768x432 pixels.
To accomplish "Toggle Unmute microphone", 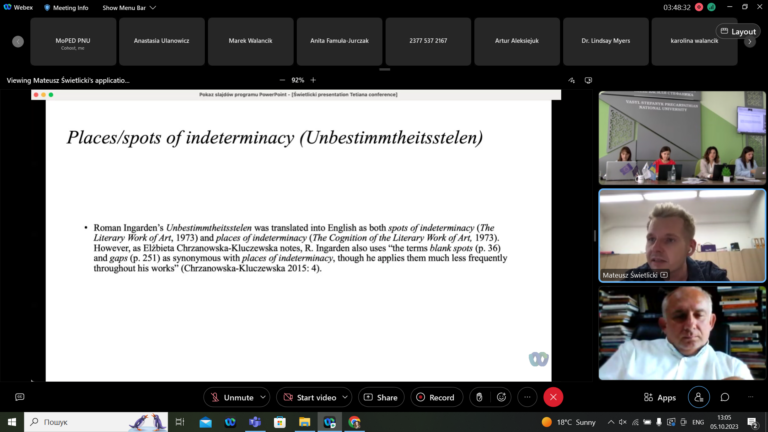I will [x=232, y=397].
